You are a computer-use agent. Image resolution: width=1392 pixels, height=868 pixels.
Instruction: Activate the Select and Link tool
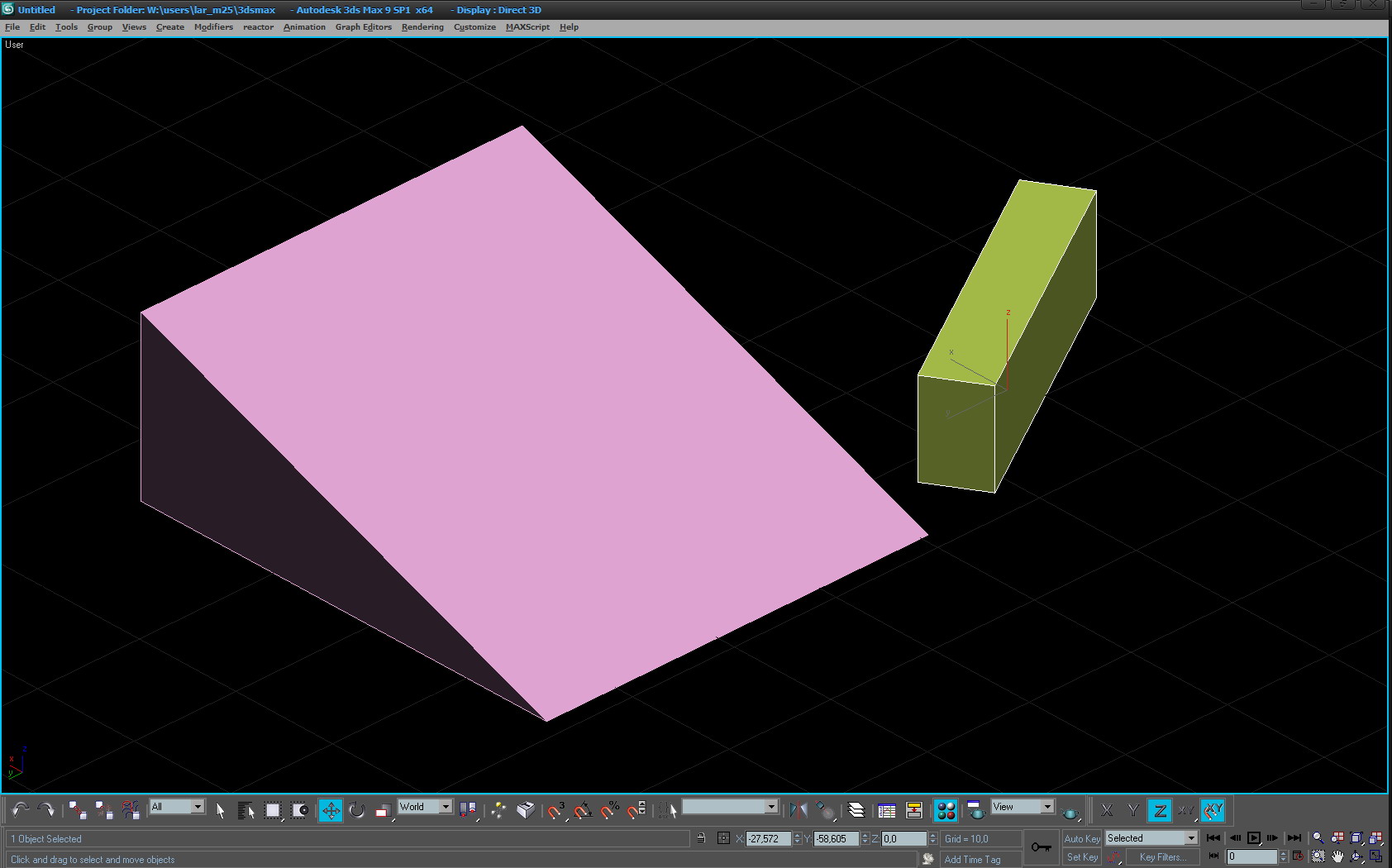(x=78, y=810)
